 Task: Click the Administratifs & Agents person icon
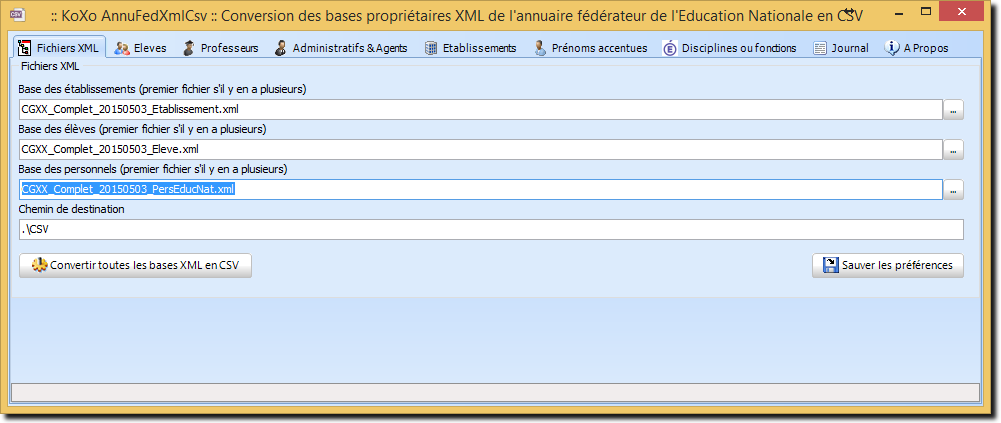point(280,48)
